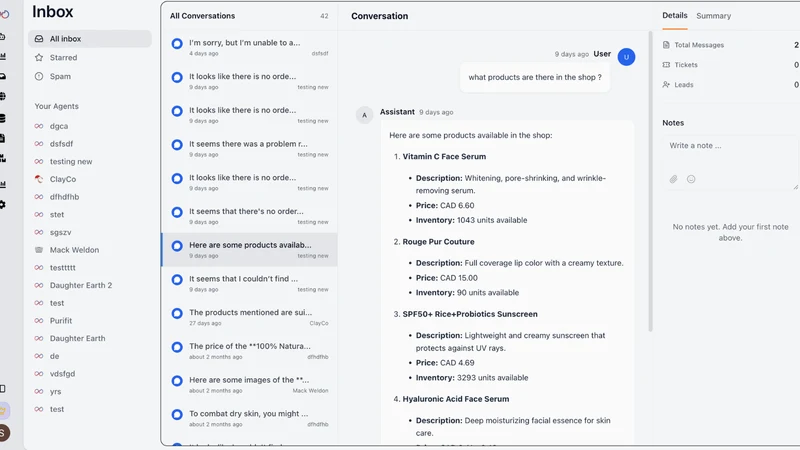Click the Tickets row in Details
This screenshot has width=800, height=450.
(x=730, y=65)
